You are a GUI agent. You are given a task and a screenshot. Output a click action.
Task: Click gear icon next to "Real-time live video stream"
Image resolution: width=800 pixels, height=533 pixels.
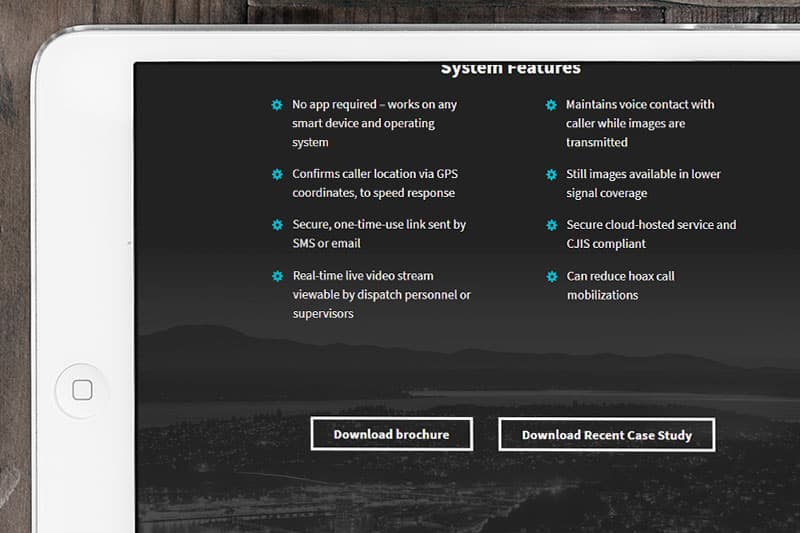coord(277,276)
